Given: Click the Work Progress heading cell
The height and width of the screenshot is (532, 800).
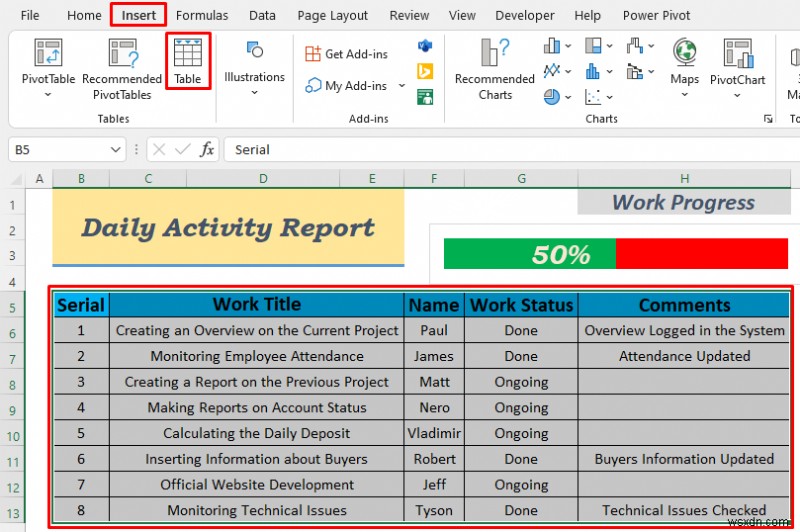Looking at the screenshot, I should point(684,202).
